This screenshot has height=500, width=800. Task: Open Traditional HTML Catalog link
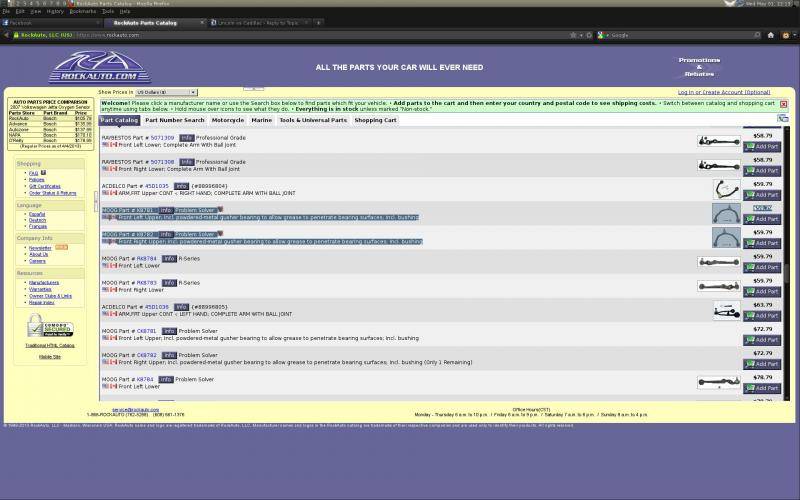pos(50,345)
